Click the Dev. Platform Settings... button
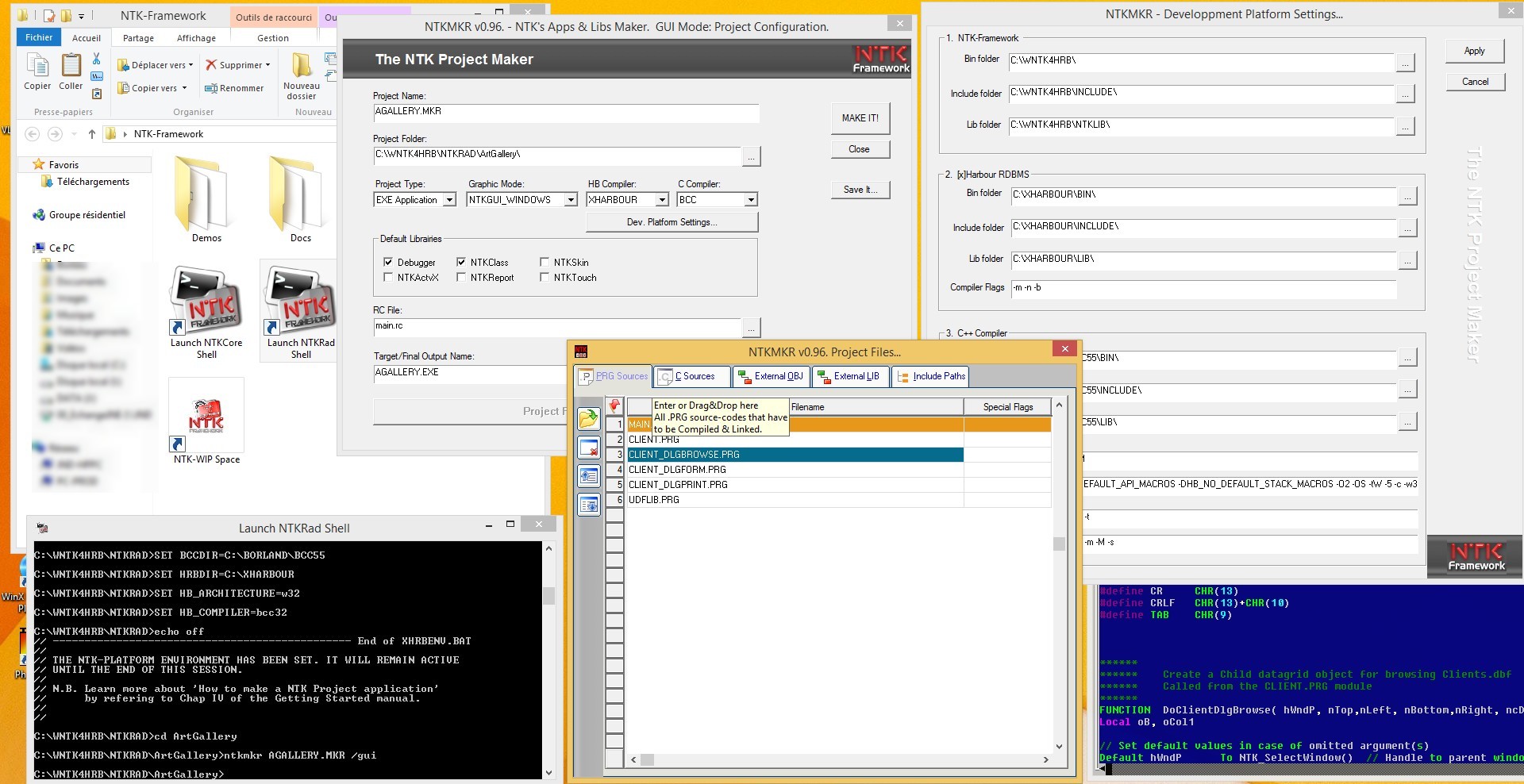Image resolution: width=1524 pixels, height=784 pixels. point(672,222)
